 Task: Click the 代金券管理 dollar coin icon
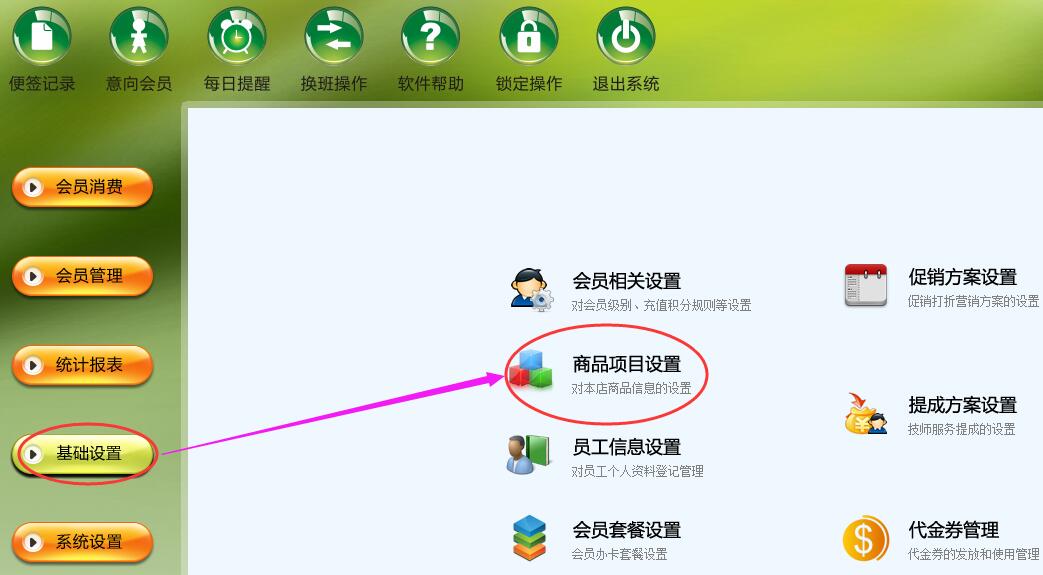[x=865, y=538]
